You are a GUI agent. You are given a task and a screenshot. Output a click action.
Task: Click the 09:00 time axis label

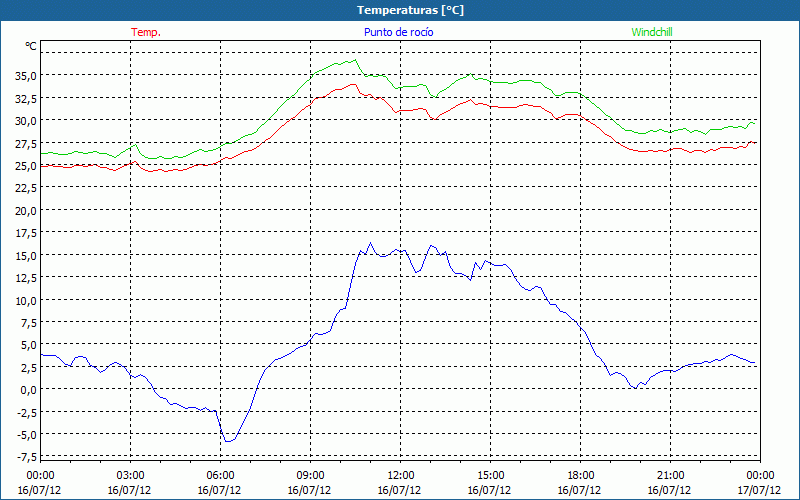point(310,476)
